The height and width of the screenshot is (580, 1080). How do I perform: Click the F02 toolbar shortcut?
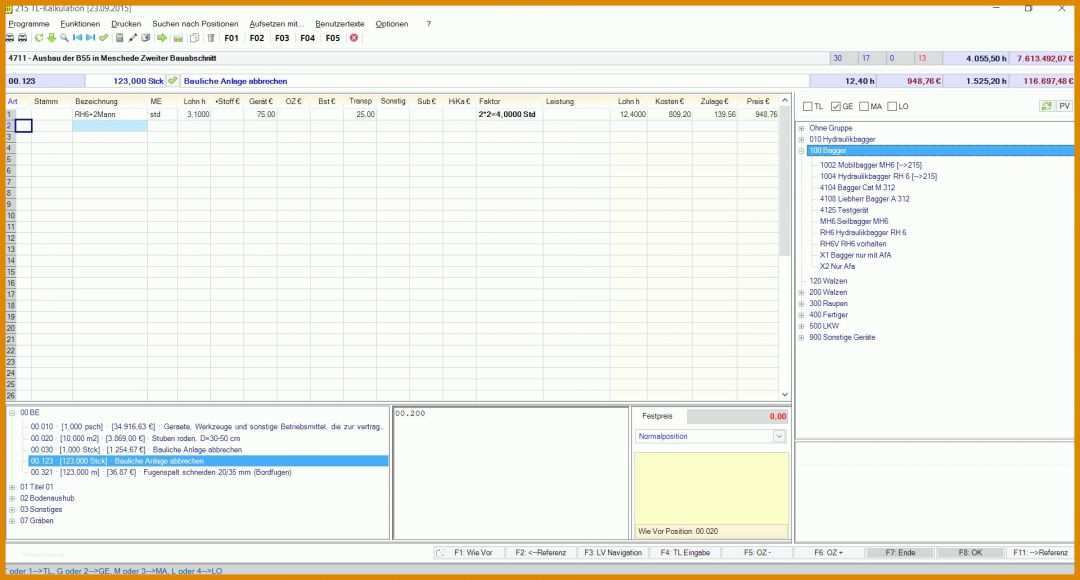[x=257, y=38]
